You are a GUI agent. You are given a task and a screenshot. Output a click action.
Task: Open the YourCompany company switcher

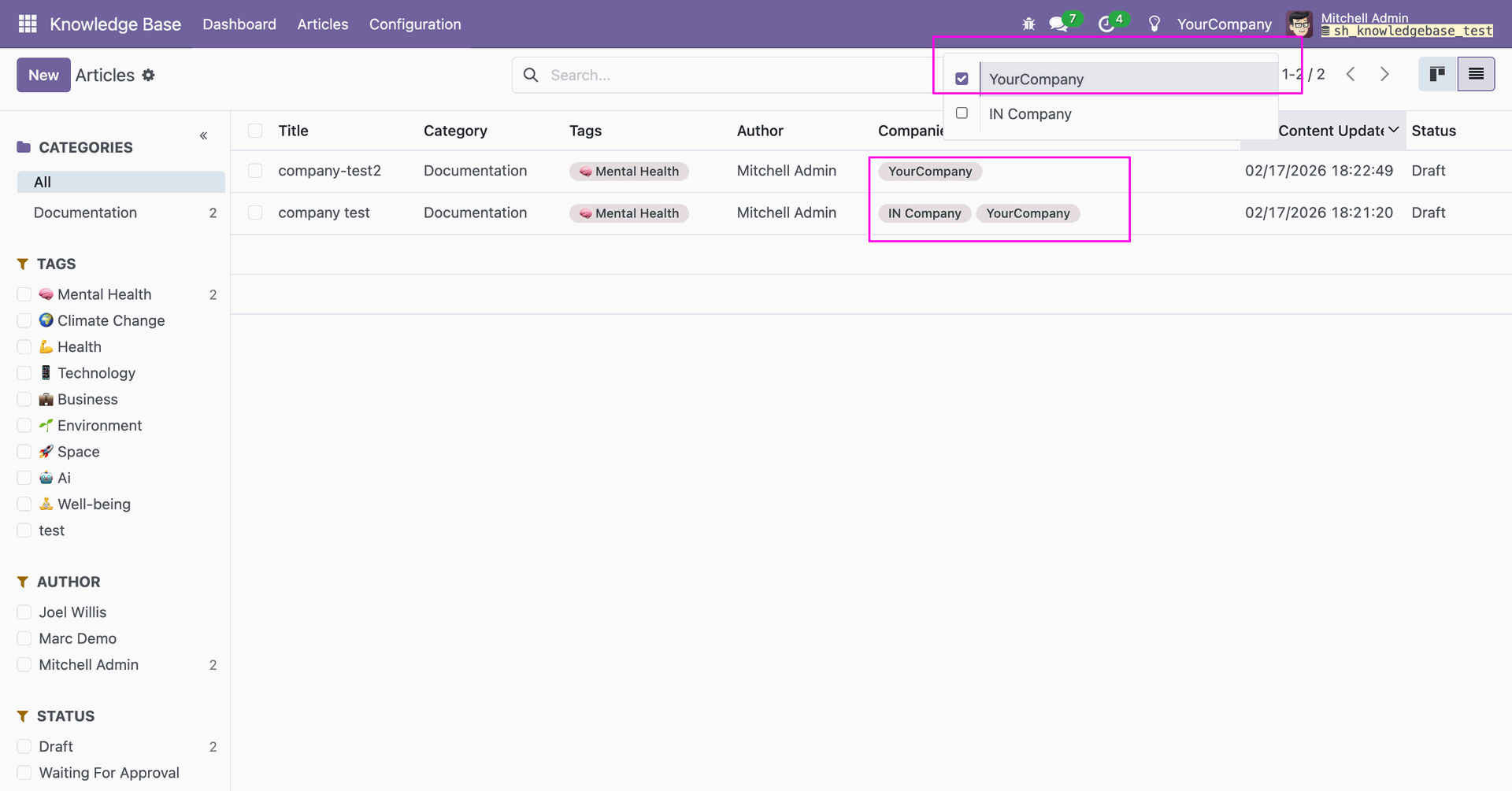(1224, 24)
